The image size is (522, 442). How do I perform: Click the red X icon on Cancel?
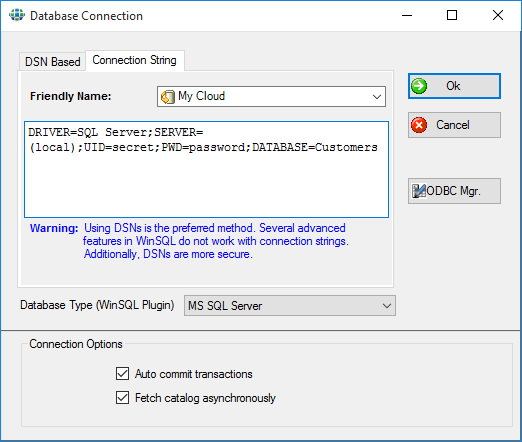pos(419,125)
